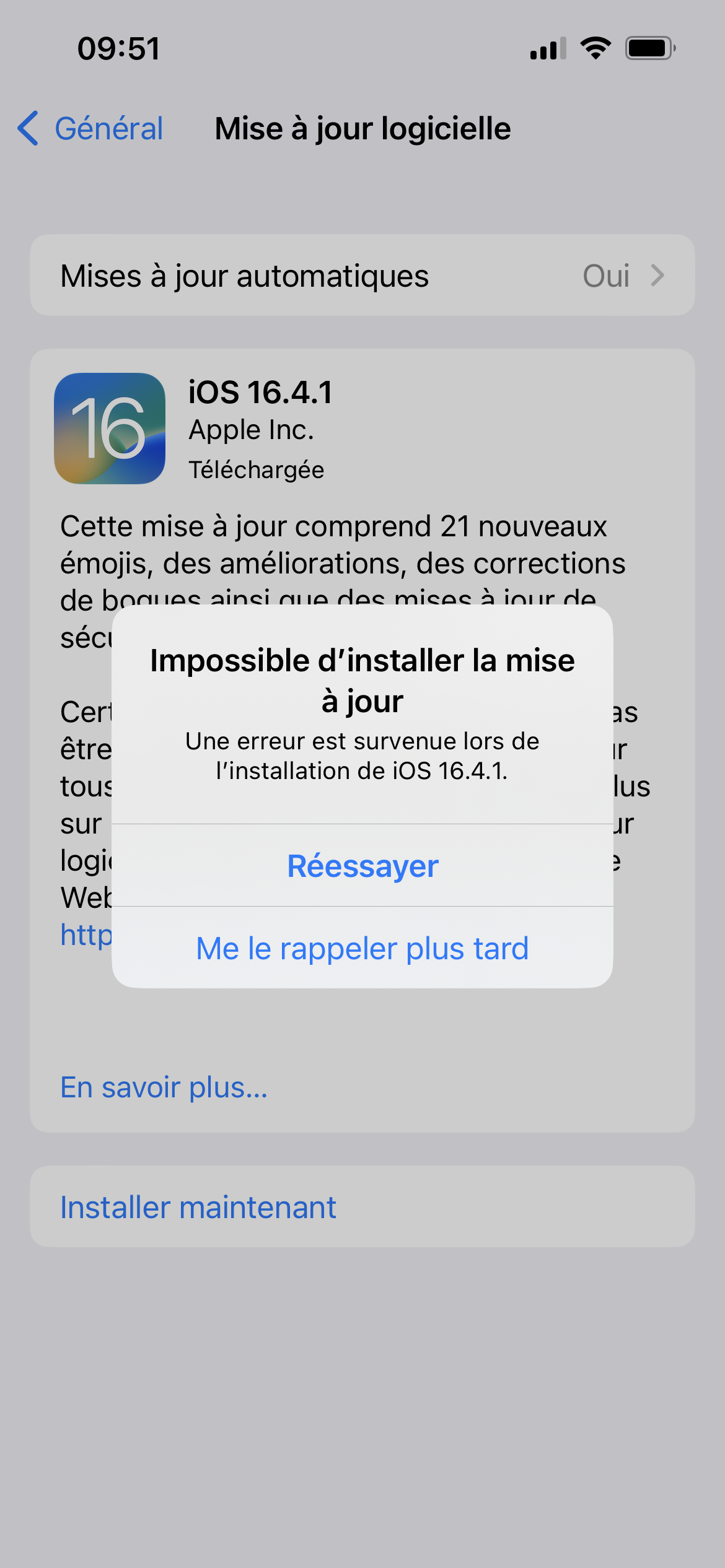Tap the 09:51 clock in status bar
This screenshot has width=725, height=1568.
pos(119,49)
